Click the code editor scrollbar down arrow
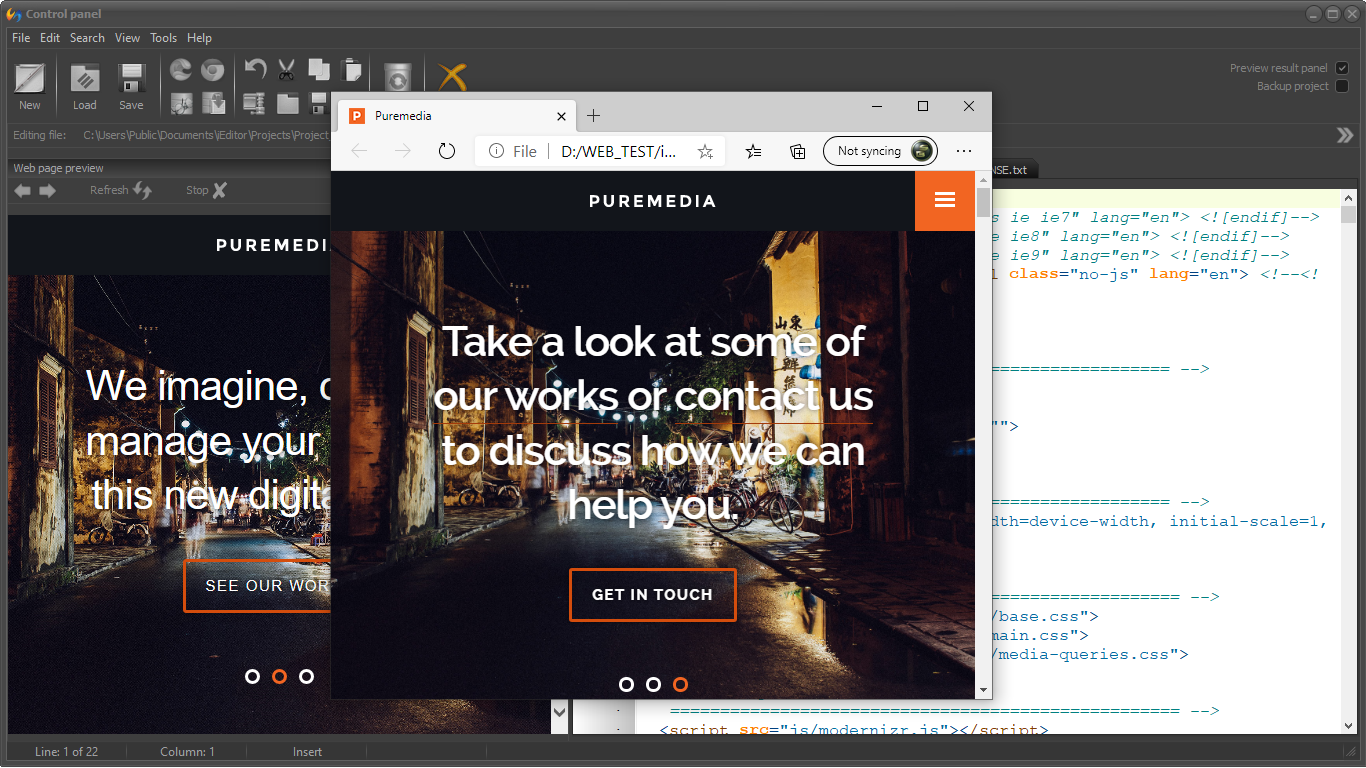The height and width of the screenshot is (768, 1366). pos(1348,725)
